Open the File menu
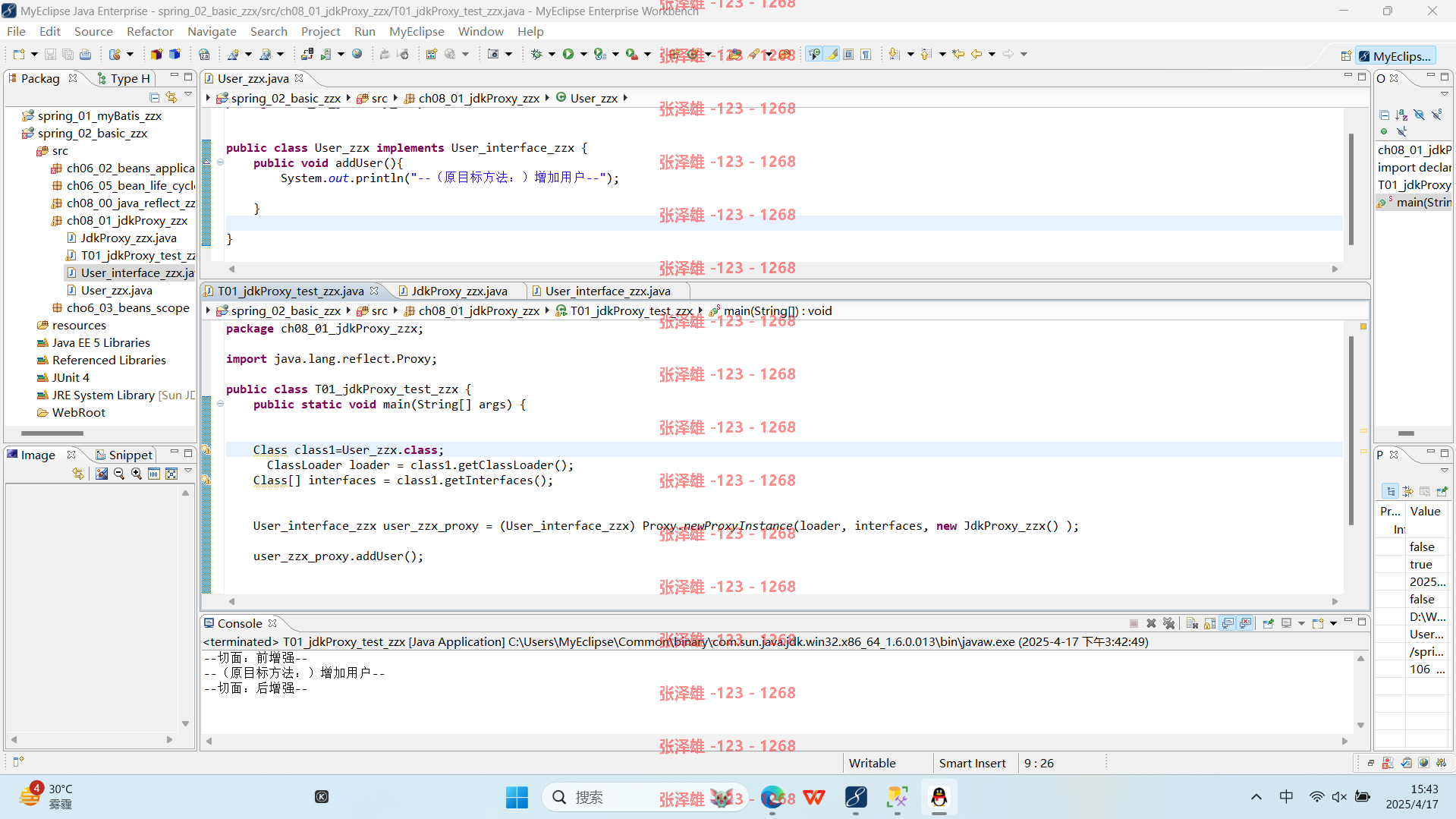 16,31
